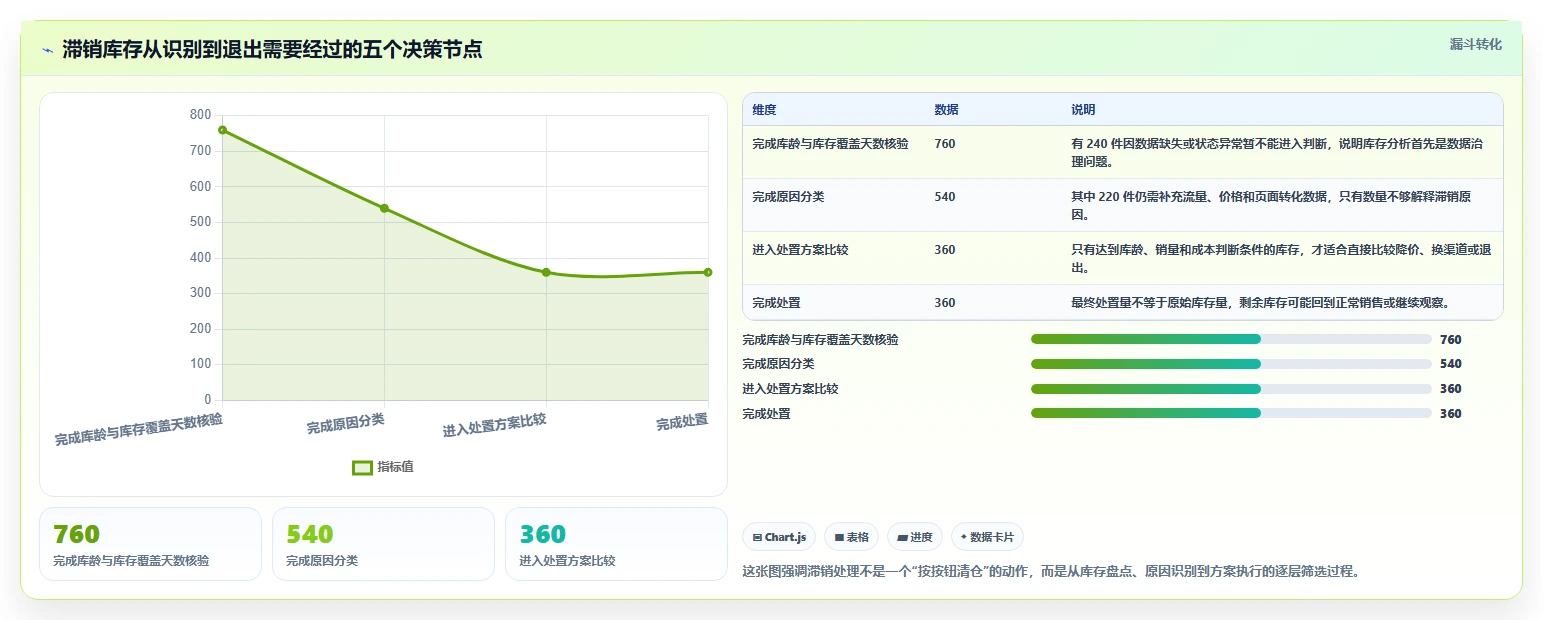Viewport: 1543px width, 620px height.
Task: Click the chart point above 进入处置方案比较 axis label
Action: (x=546, y=272)
